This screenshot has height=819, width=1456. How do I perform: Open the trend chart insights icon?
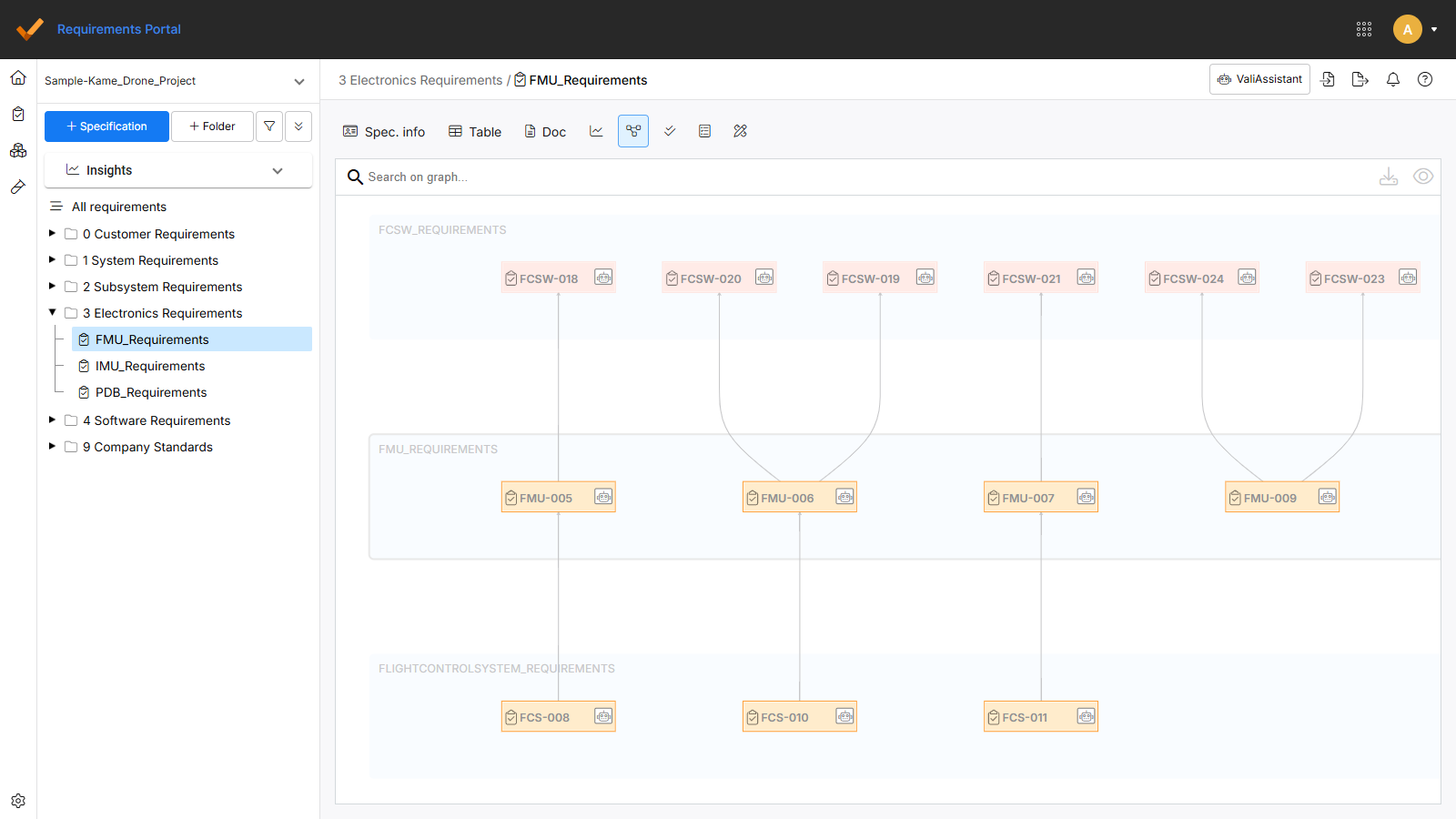596,131
